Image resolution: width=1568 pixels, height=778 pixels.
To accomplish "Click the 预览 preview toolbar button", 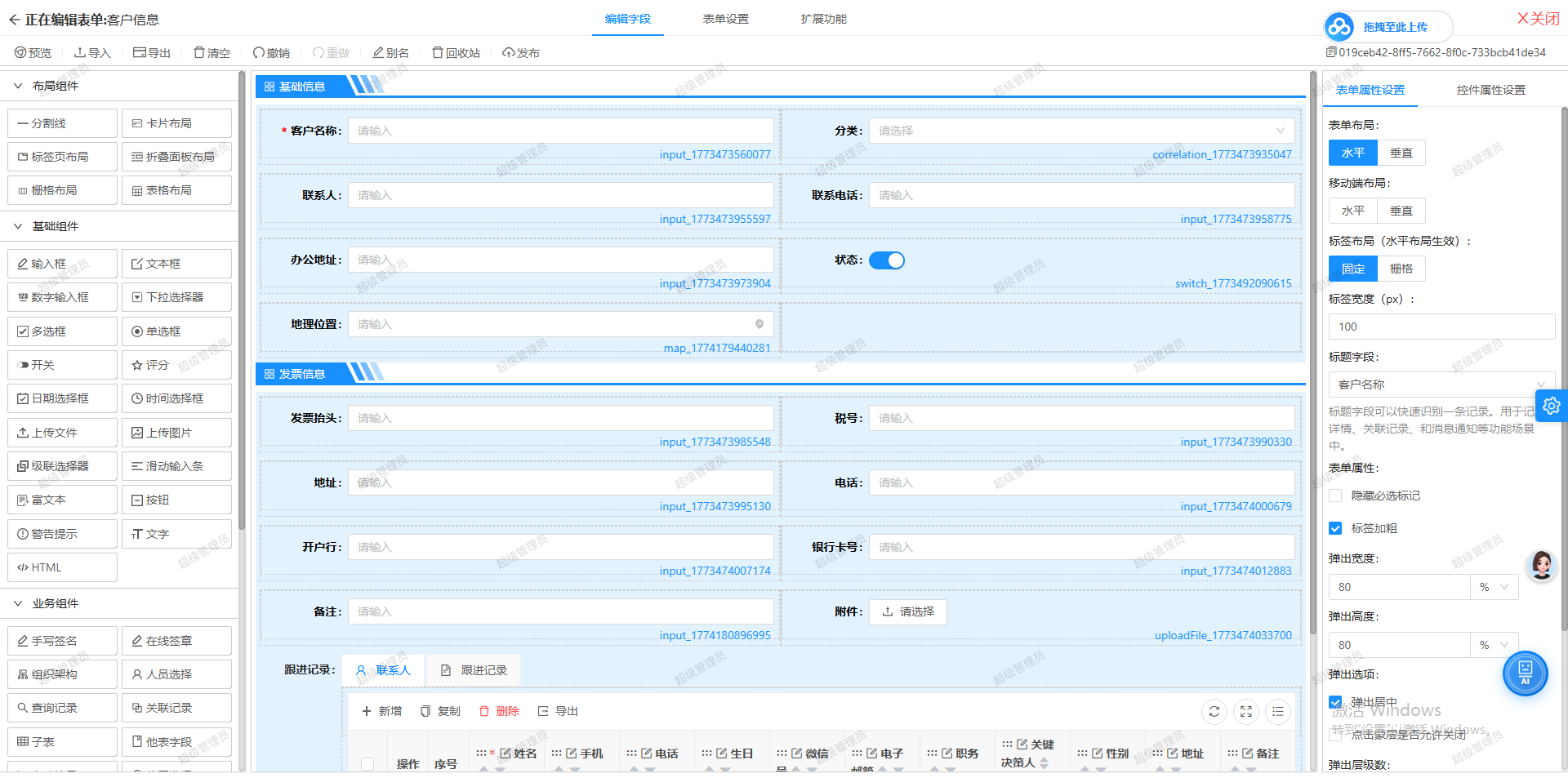I will 33,53.
